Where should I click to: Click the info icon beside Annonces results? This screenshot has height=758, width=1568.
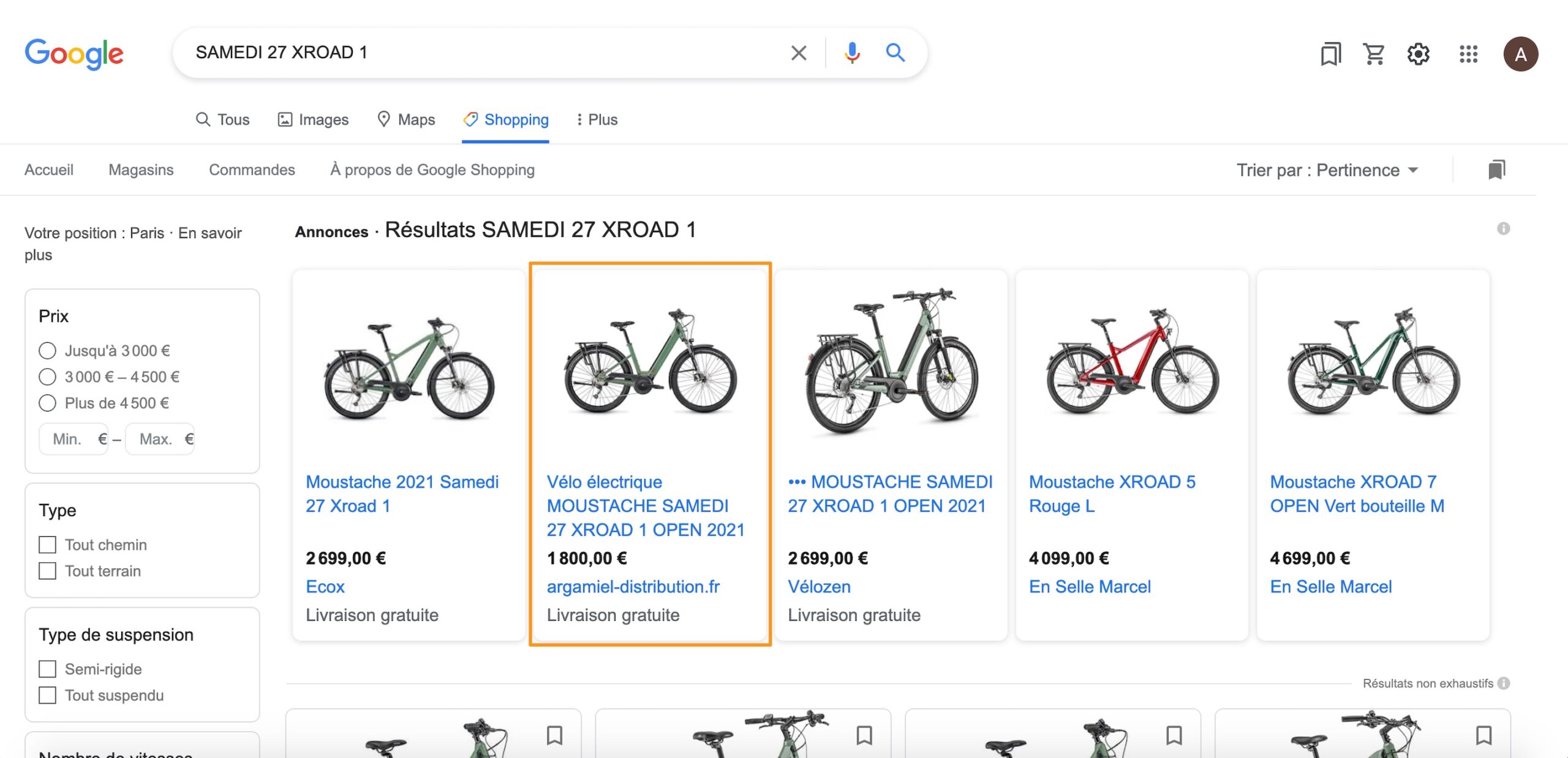(x=1503, y=229)
